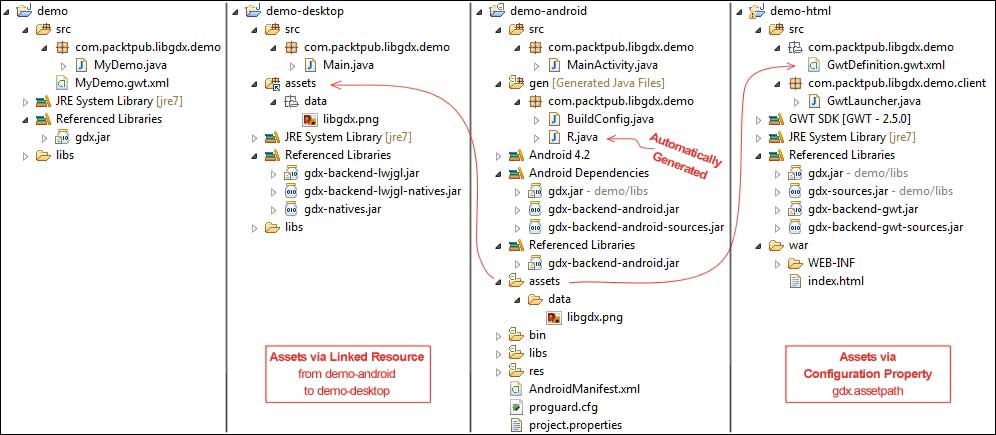Click the MyDemo.java file icon
This screenshot has width=996, height=435.
[x=82, y=65]
